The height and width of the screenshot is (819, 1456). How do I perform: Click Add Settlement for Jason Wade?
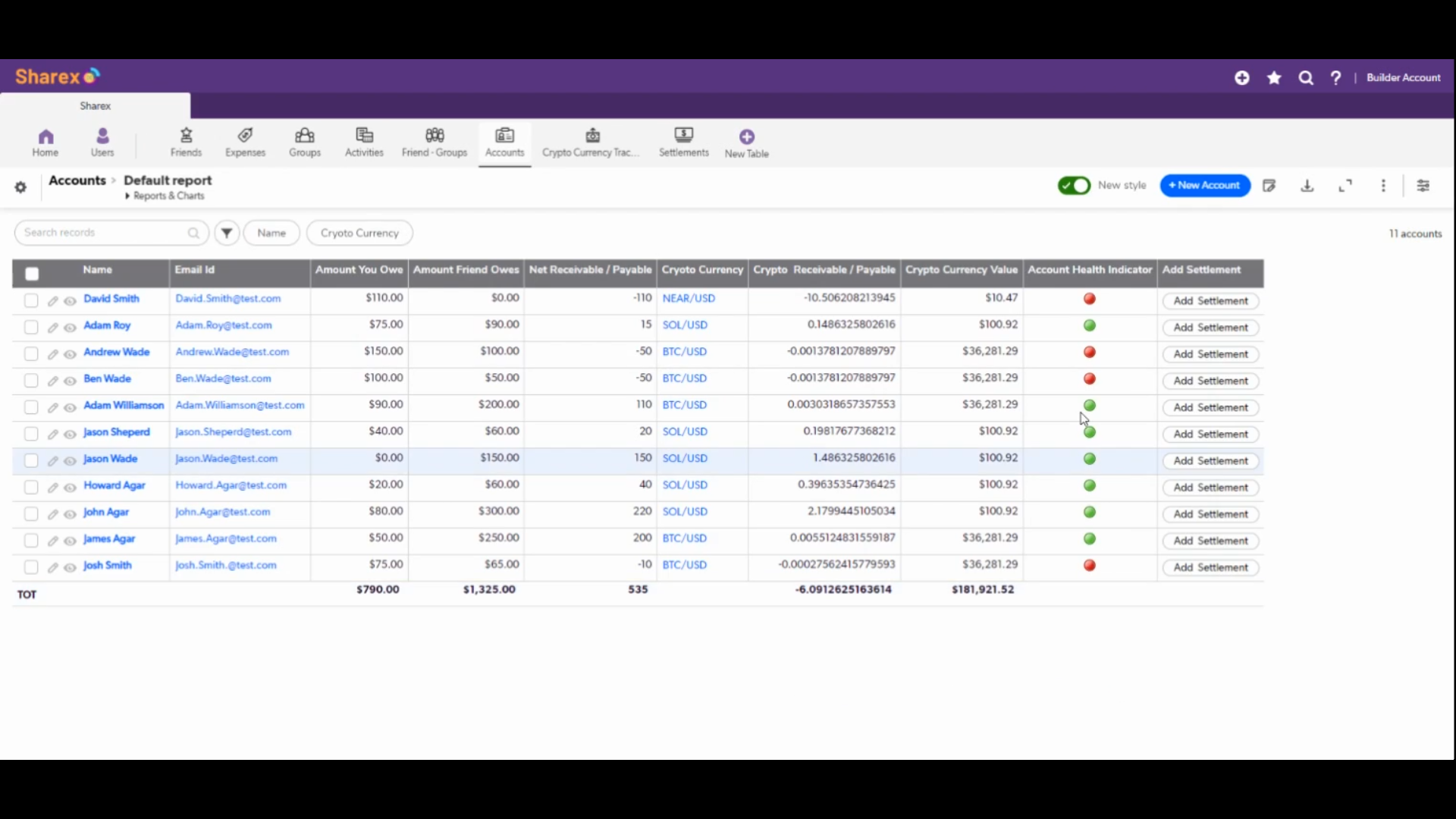(x=1210, y=461)
